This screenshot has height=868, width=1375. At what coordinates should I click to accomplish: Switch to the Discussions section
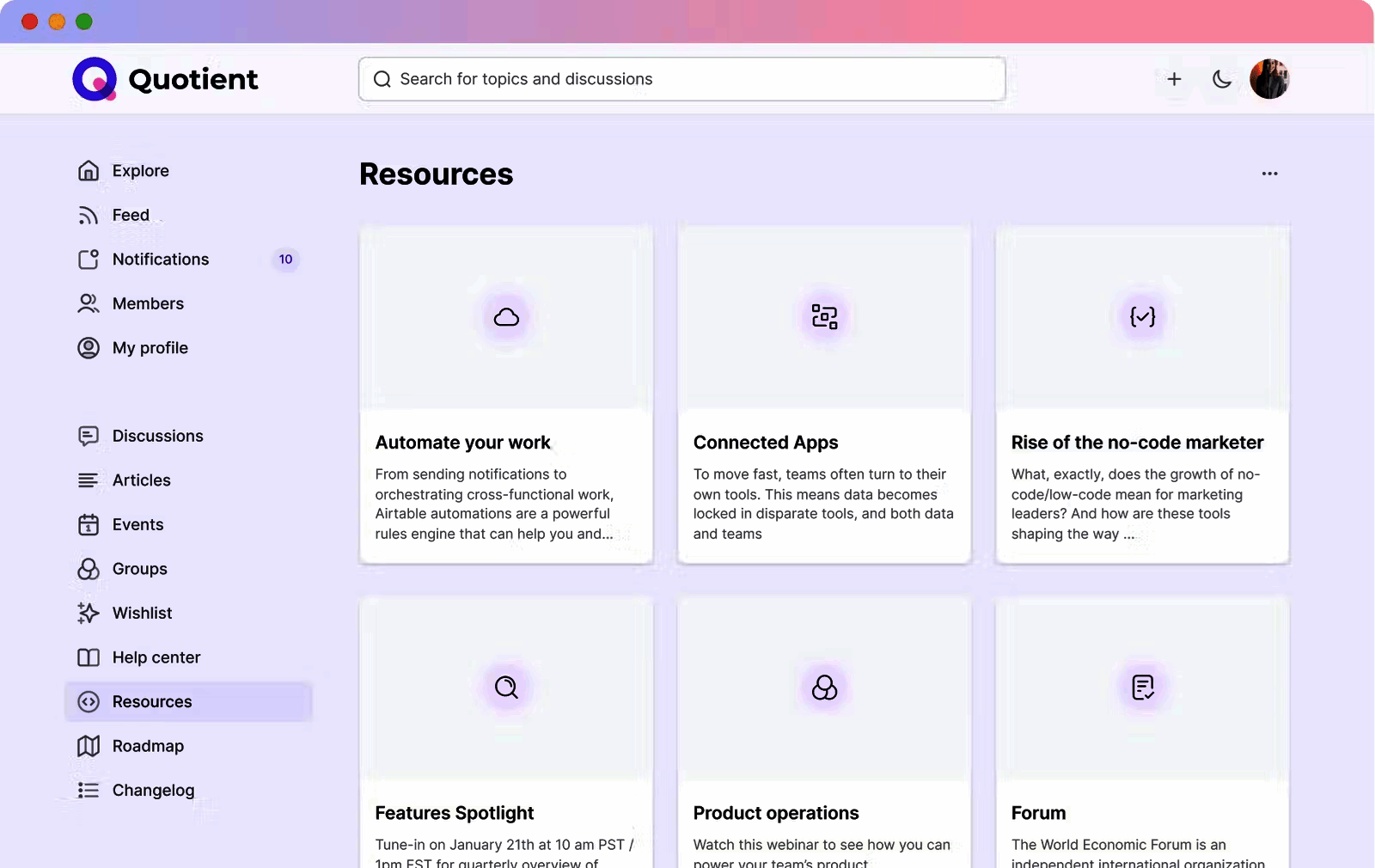157,436
